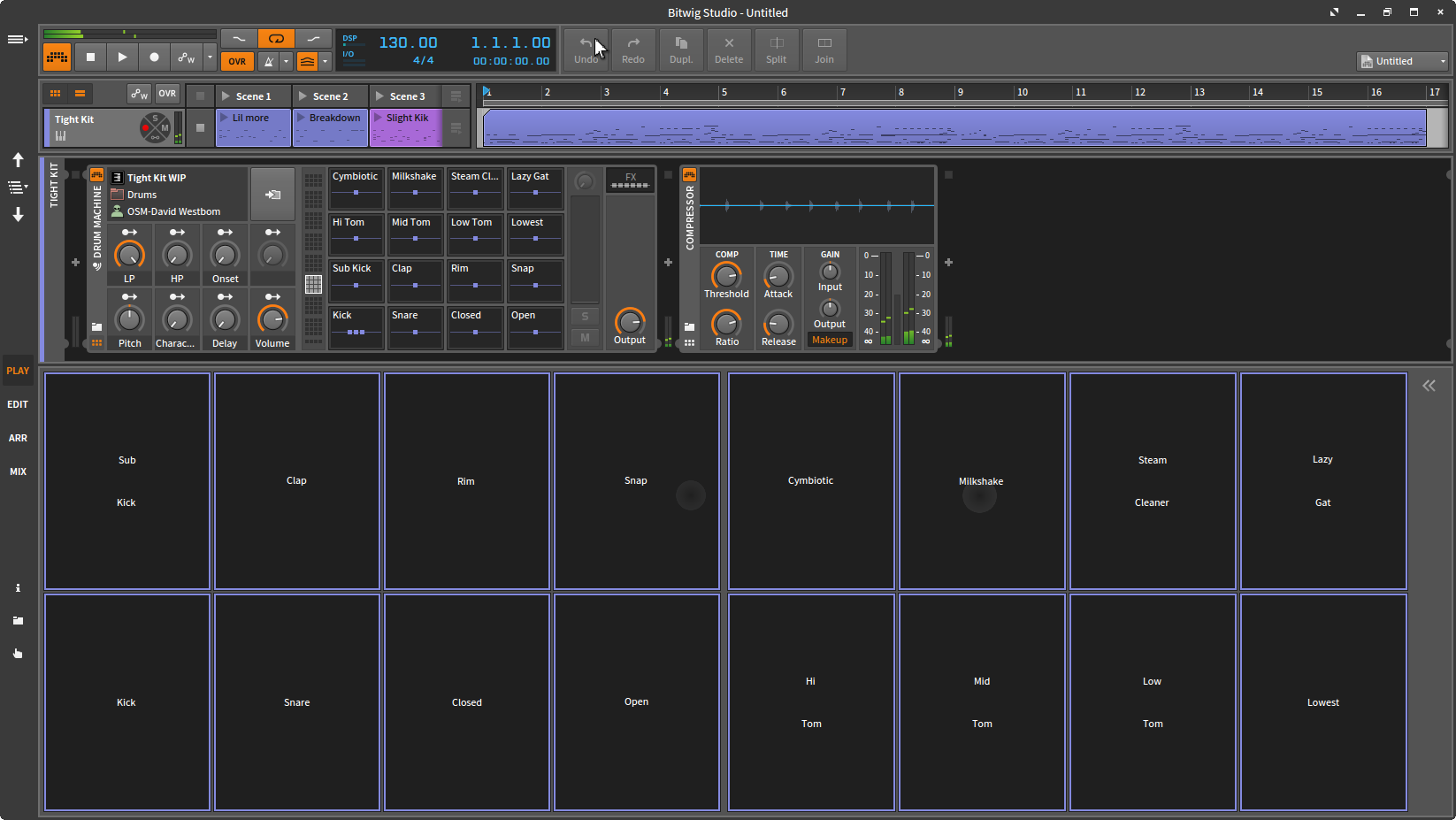1456x820 pixels.
Task: Open Compressor preset folder icon
Action: pos(689,326)
